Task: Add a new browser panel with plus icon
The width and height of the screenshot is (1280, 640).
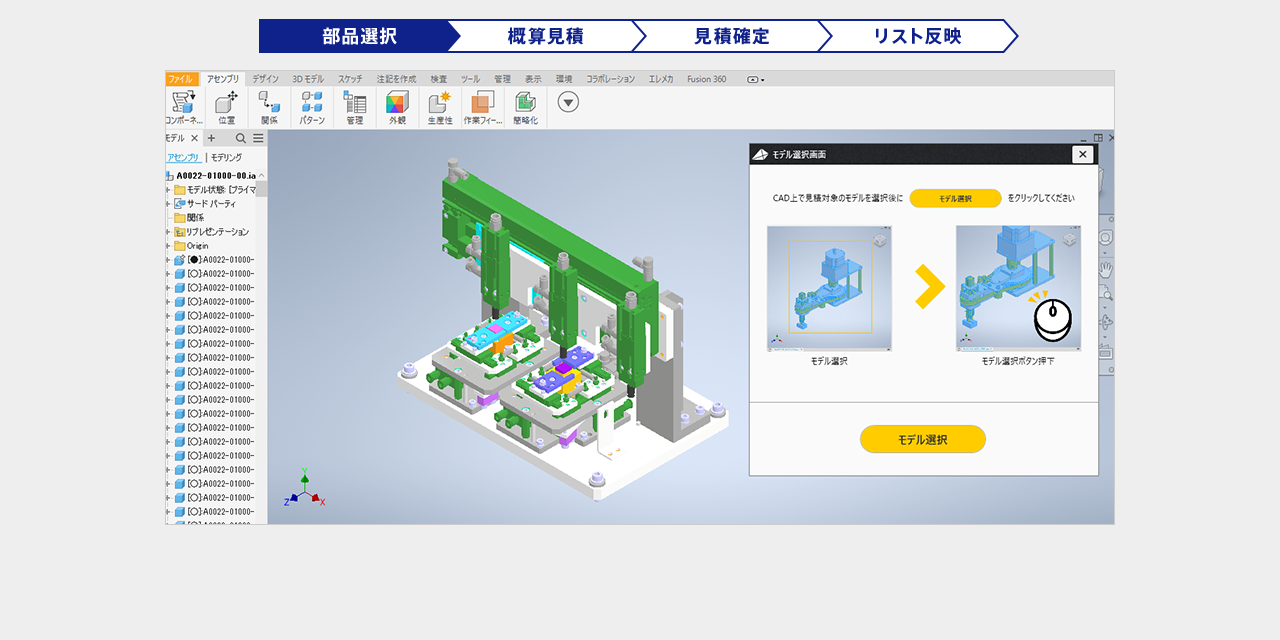Action: (211, 139)
